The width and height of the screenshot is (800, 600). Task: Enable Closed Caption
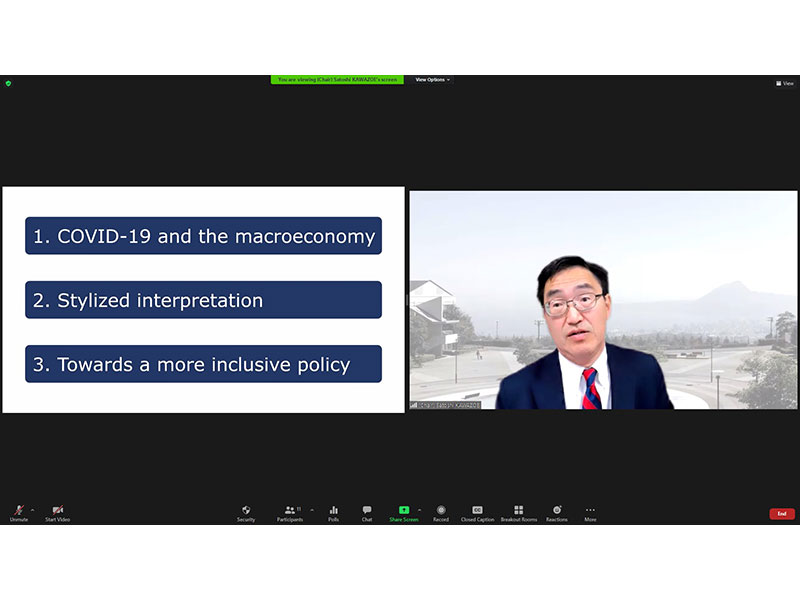pos(477,512)
